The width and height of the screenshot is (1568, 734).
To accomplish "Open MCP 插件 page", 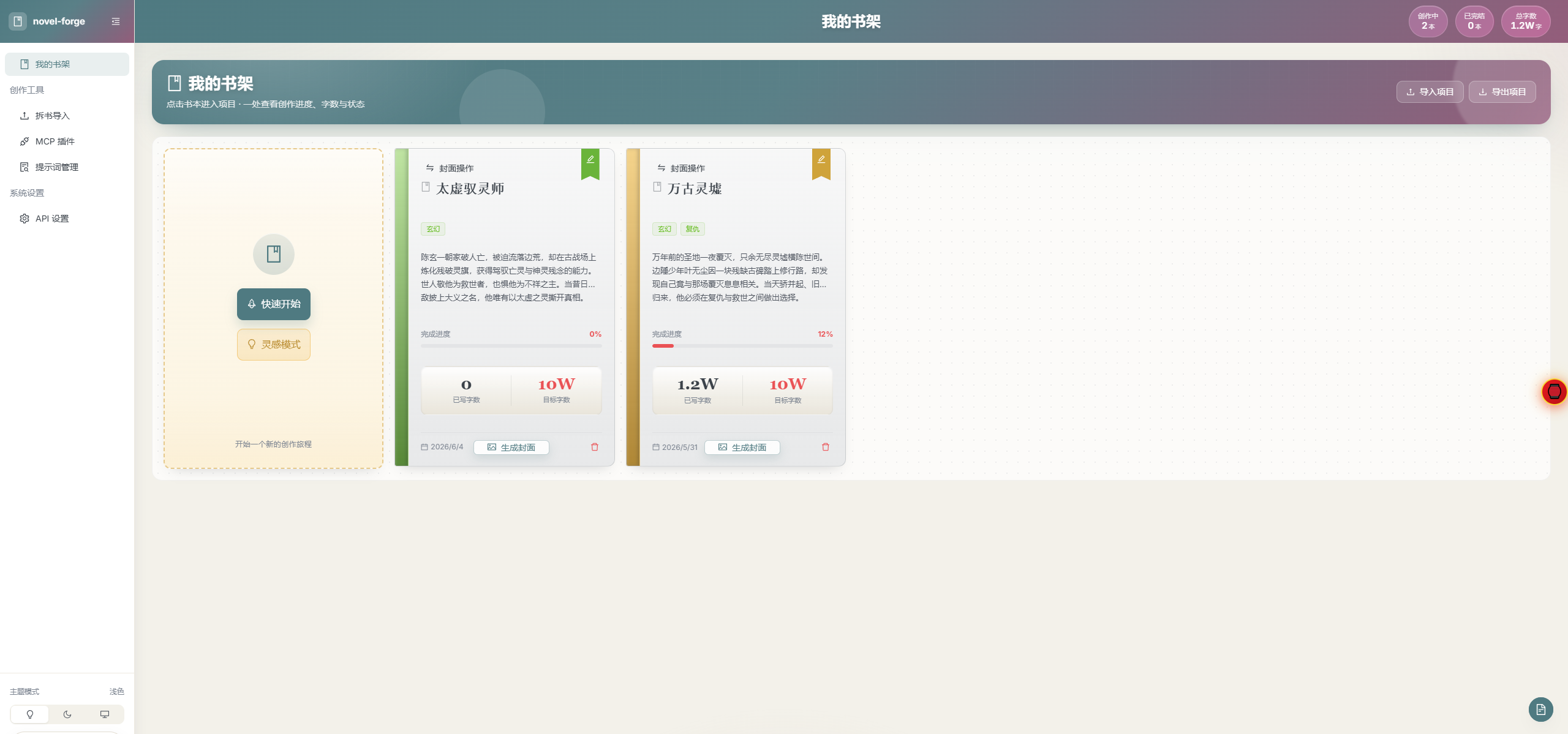I will pos(67,141).
